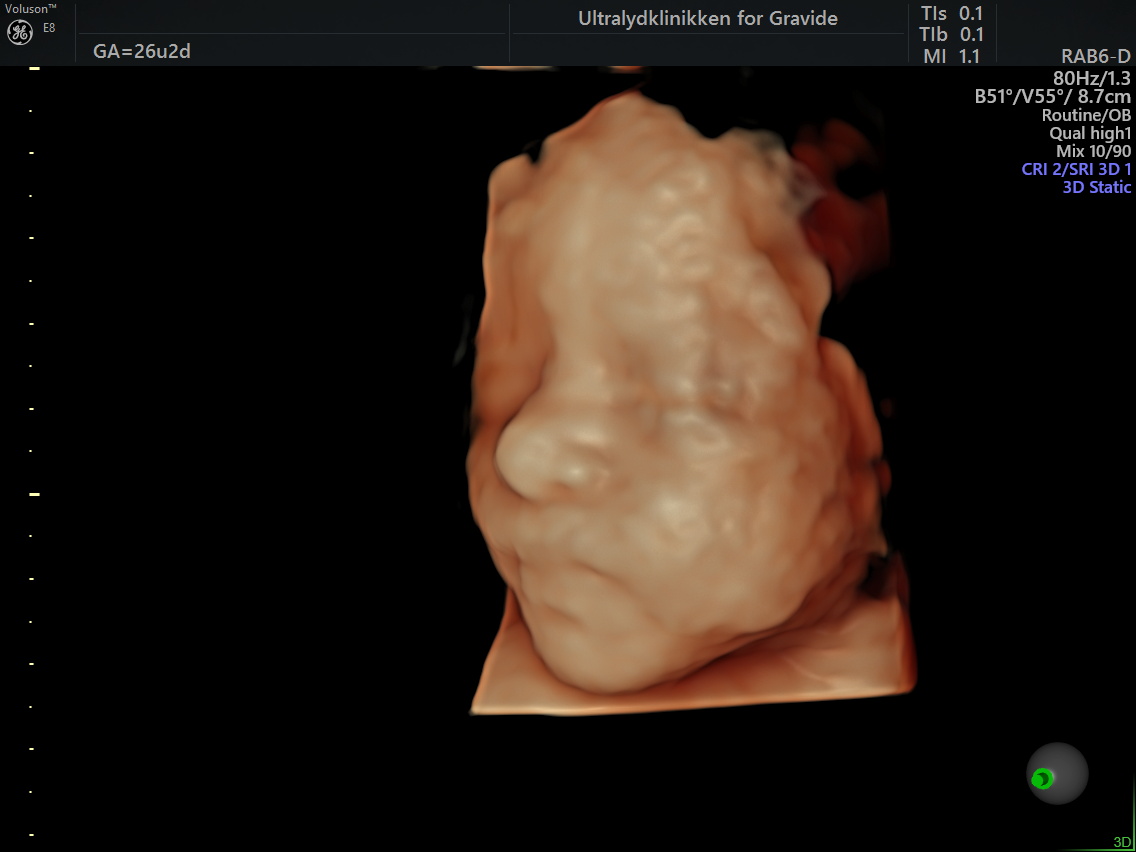Click the Qual high1 setting

pyautogui.click(x=1090, y=133)
